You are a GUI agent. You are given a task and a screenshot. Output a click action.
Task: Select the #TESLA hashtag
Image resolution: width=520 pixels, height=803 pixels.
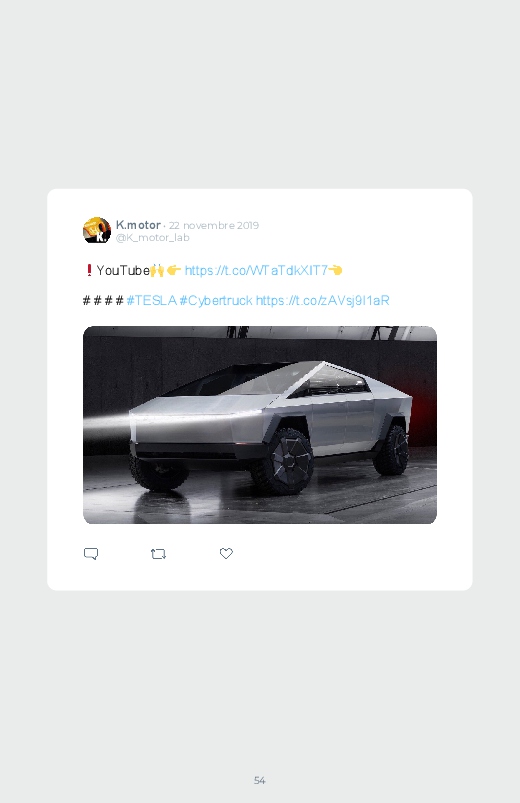(x=152, y=300)
